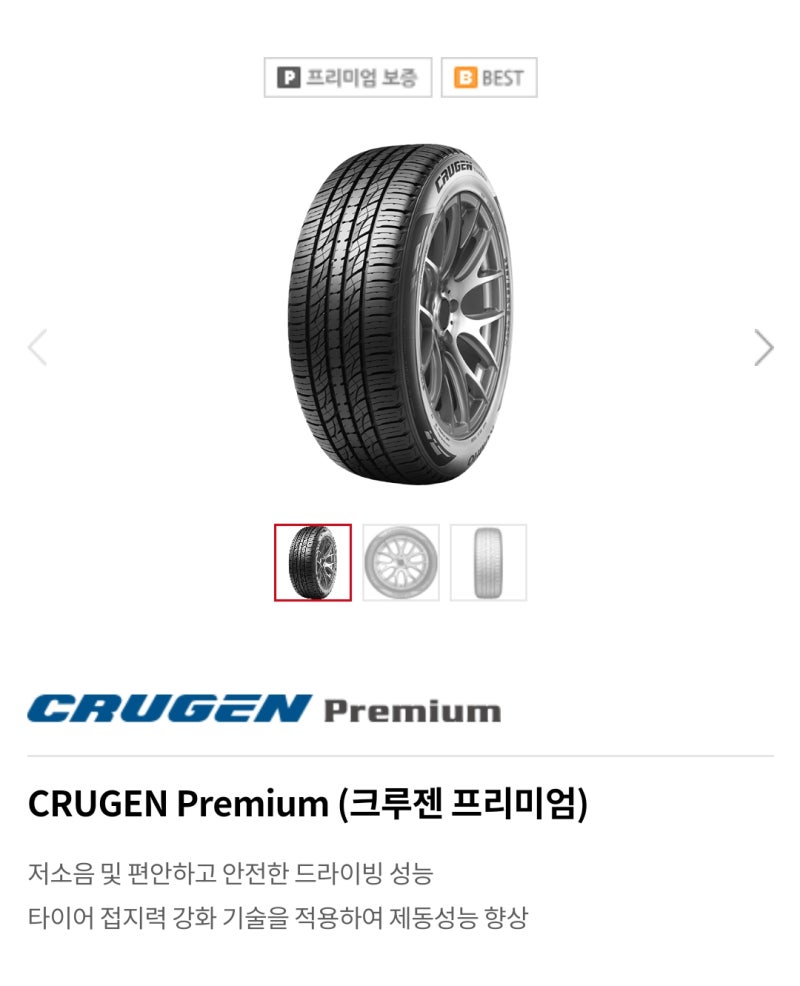
Task: Show the previous product image with left chevron
Action: [x=38, y=347]
